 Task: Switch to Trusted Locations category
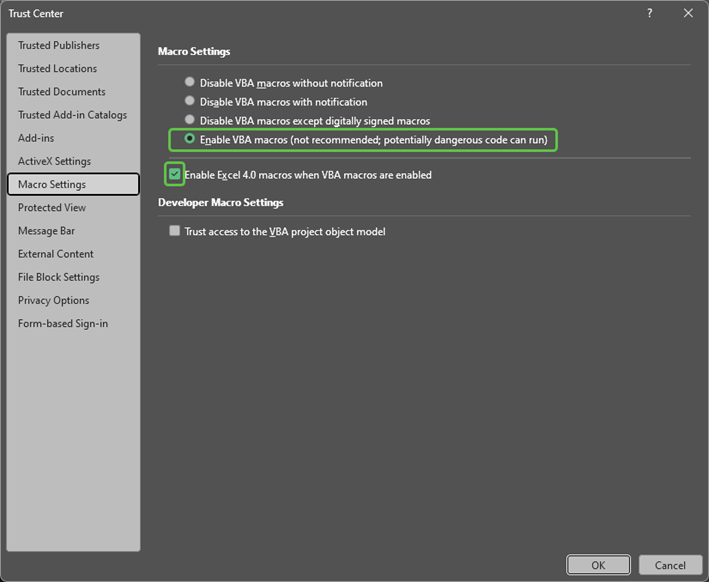click(58, 69)
